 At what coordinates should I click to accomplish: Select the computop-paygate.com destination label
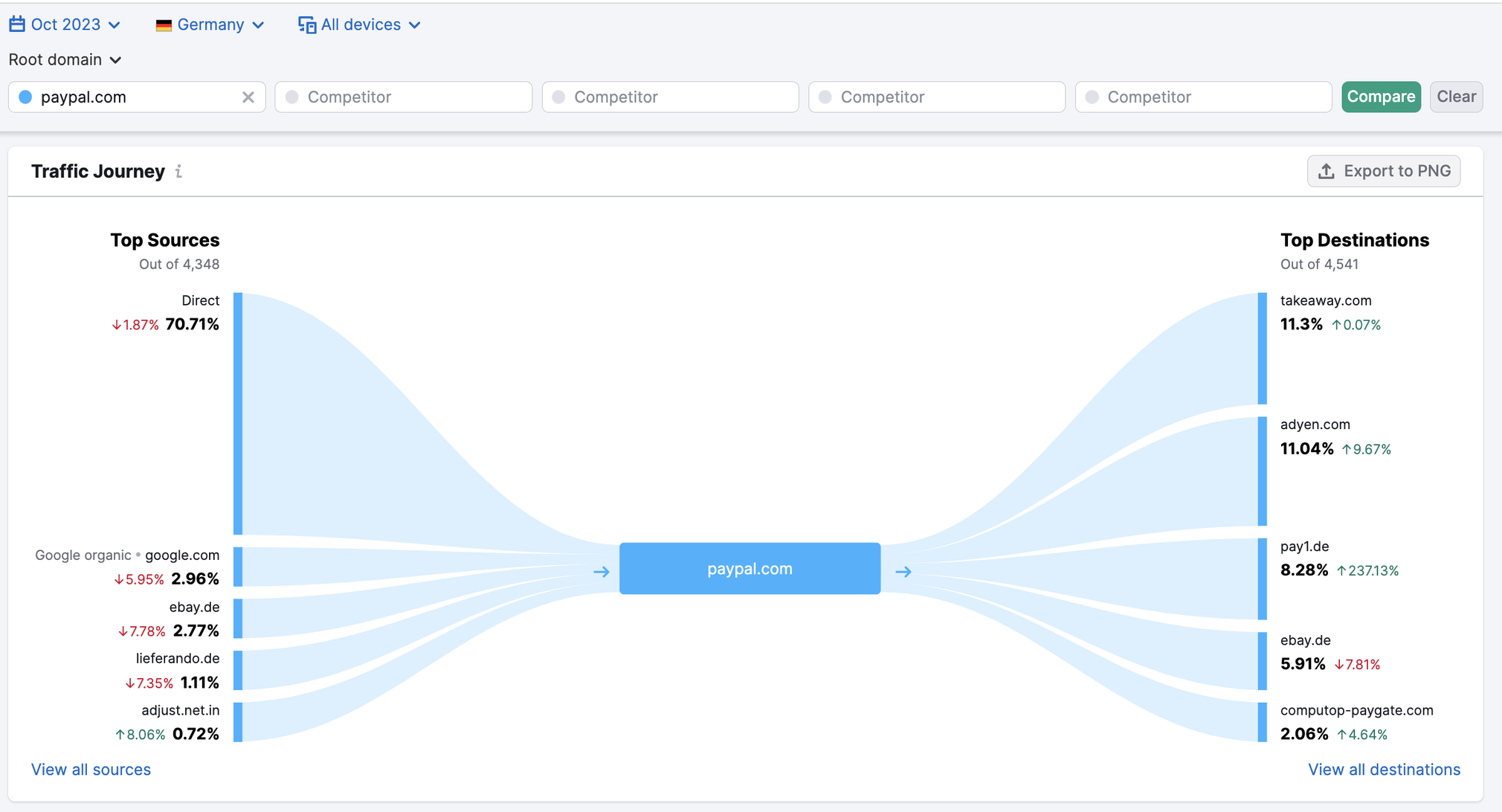pos(1357,711)
